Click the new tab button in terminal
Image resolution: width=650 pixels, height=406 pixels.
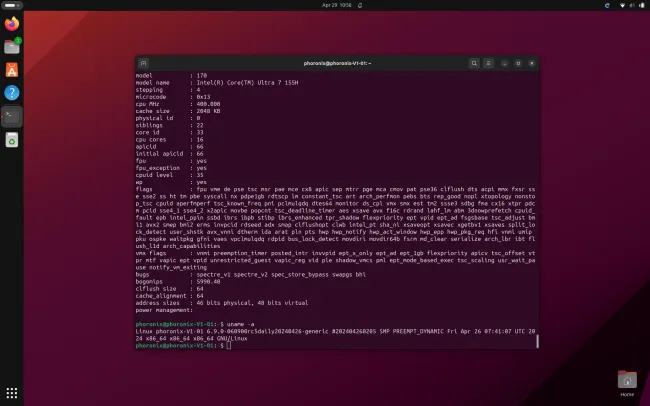pos(144,63)
